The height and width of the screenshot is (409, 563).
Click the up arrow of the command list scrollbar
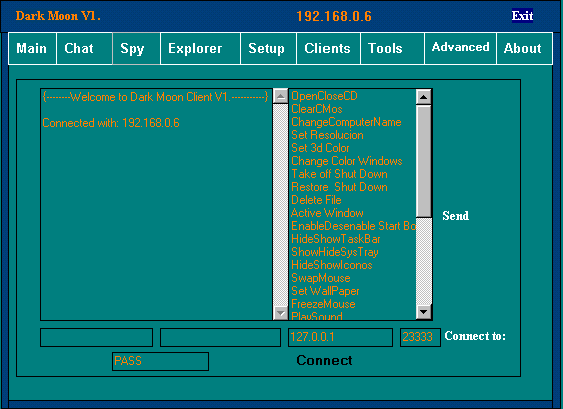[x=424, y=97]
